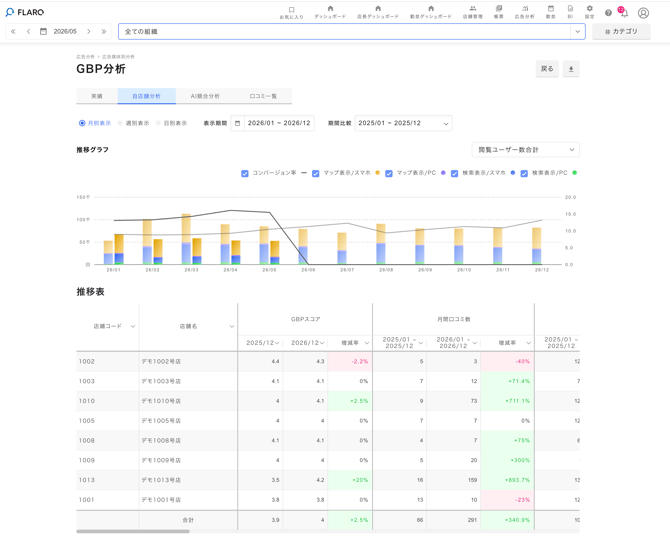
Task: Go to next month with right chevron
Action: coord(88,31)
